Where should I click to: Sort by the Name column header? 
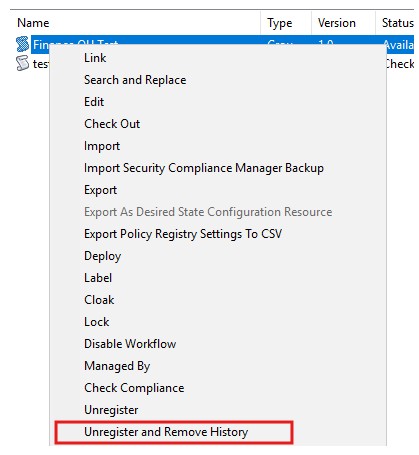point(33,23)
